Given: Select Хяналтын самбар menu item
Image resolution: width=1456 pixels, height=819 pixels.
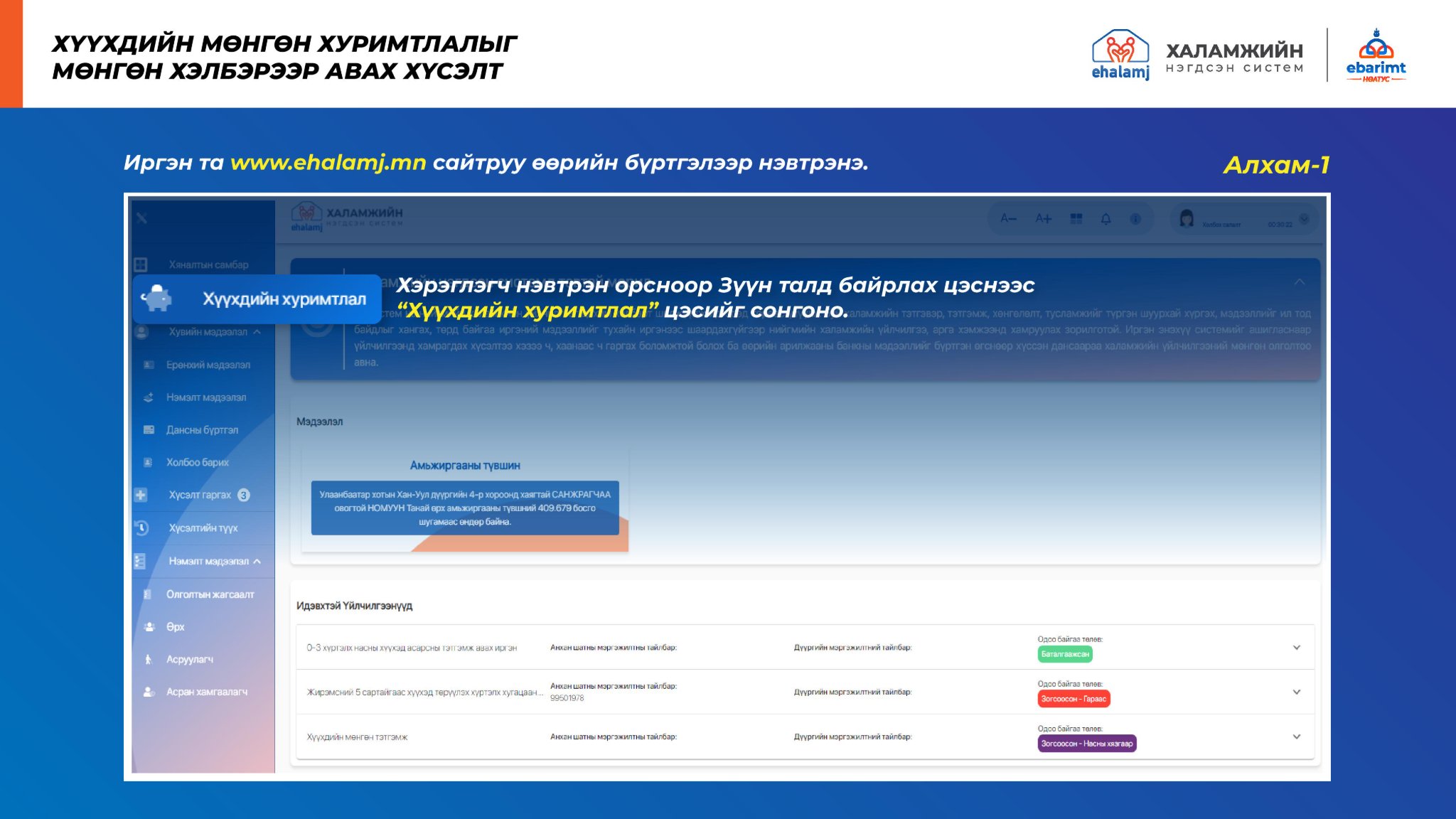Looking at the screenshot, I should 208,264.
